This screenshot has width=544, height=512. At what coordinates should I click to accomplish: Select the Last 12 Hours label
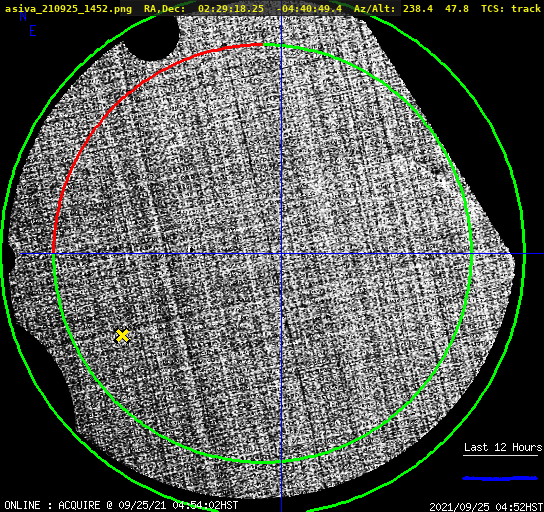tap(503, 447)
